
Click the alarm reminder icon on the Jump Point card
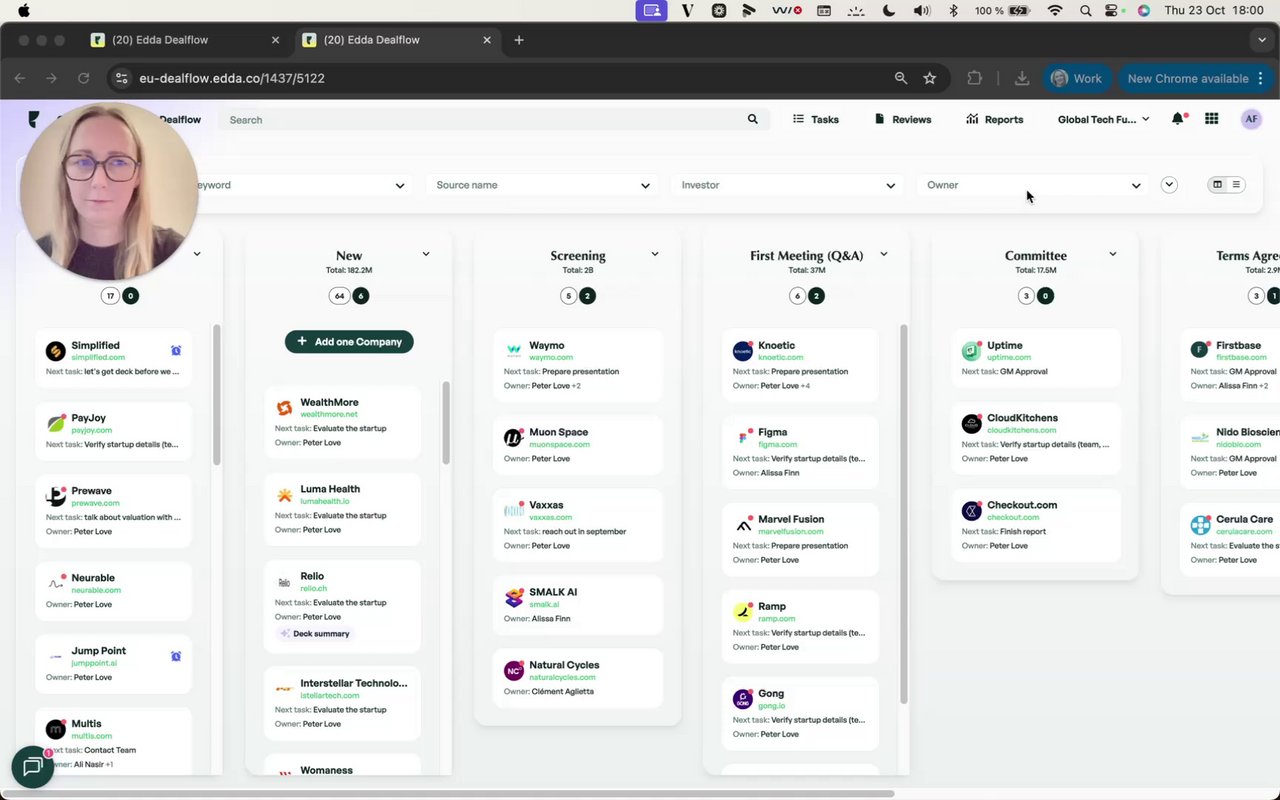(176, 656)
